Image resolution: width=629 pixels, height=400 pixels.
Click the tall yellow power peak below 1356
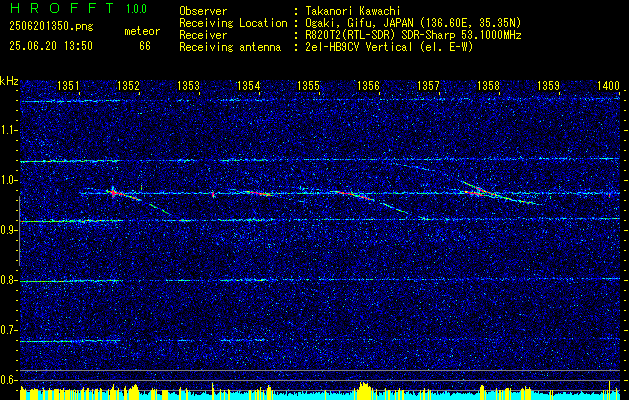point(364,391)
